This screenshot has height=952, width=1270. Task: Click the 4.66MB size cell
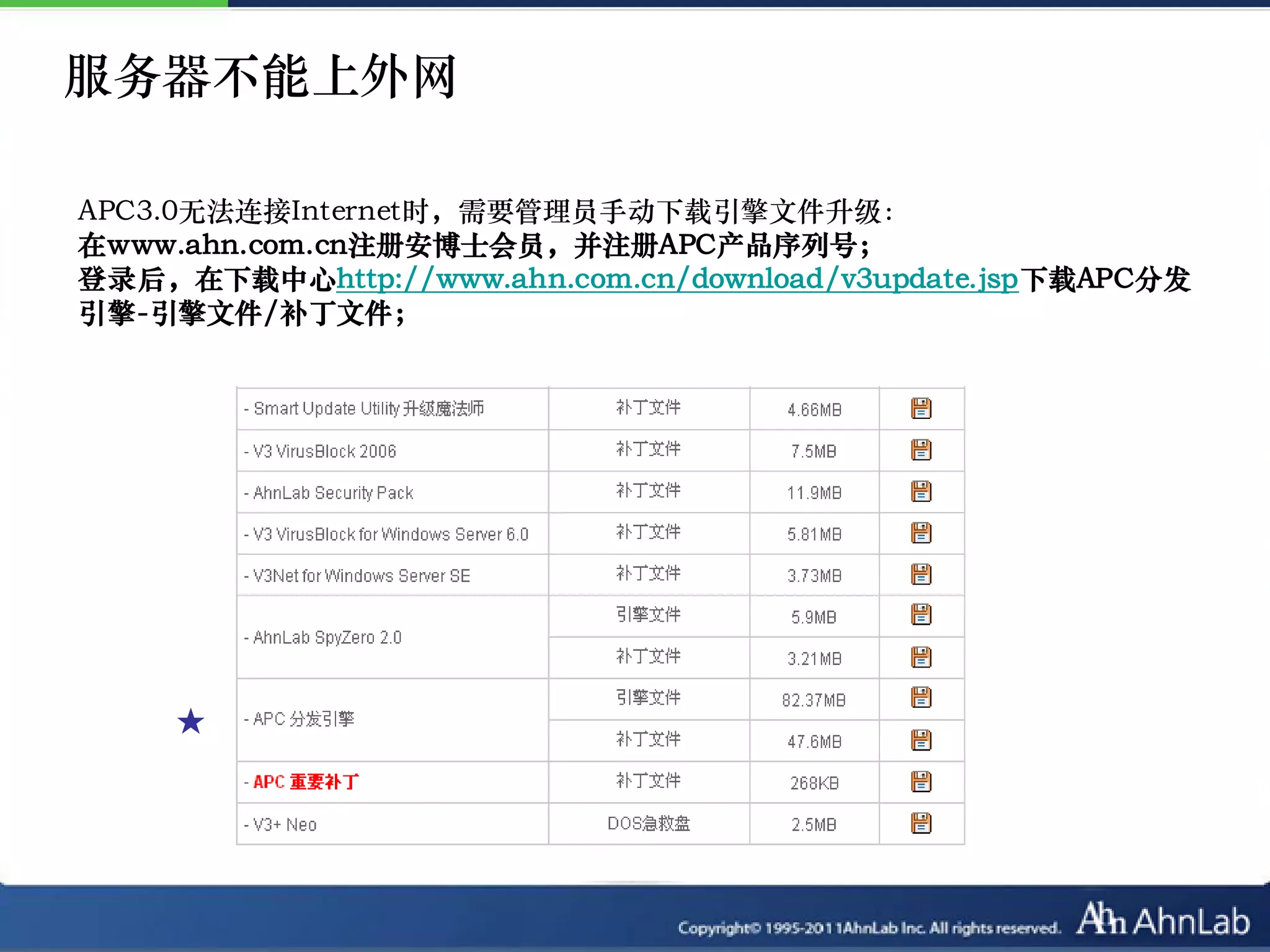(x=814, y=410)
